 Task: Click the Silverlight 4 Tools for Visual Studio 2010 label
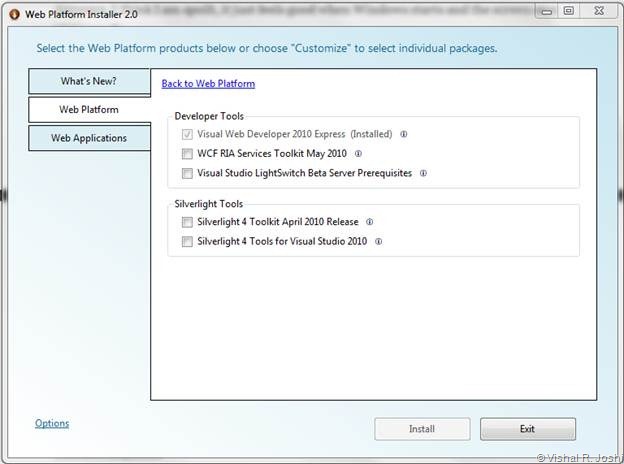[282, 242]
